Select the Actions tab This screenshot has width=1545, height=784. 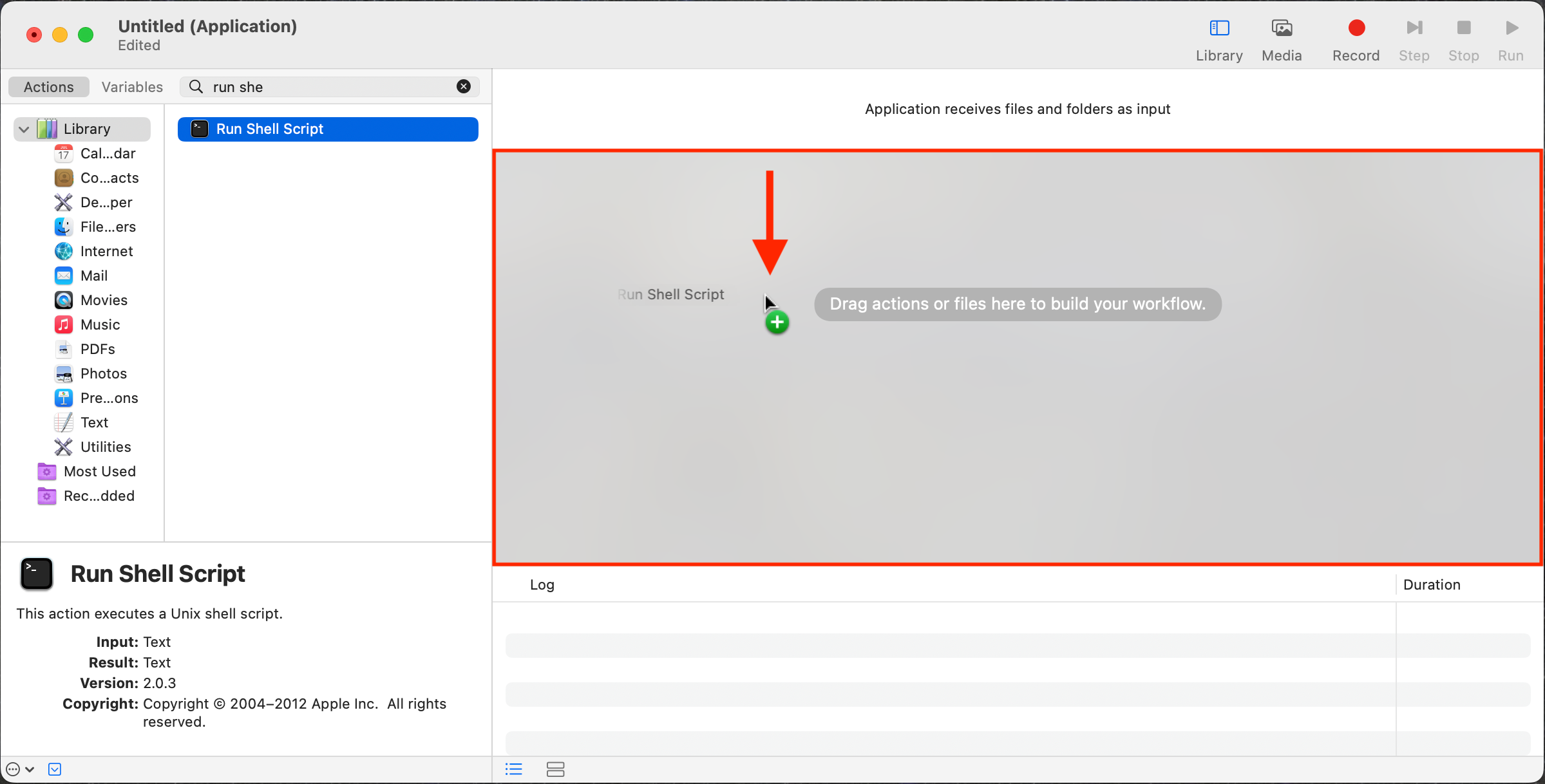(49, 87)
